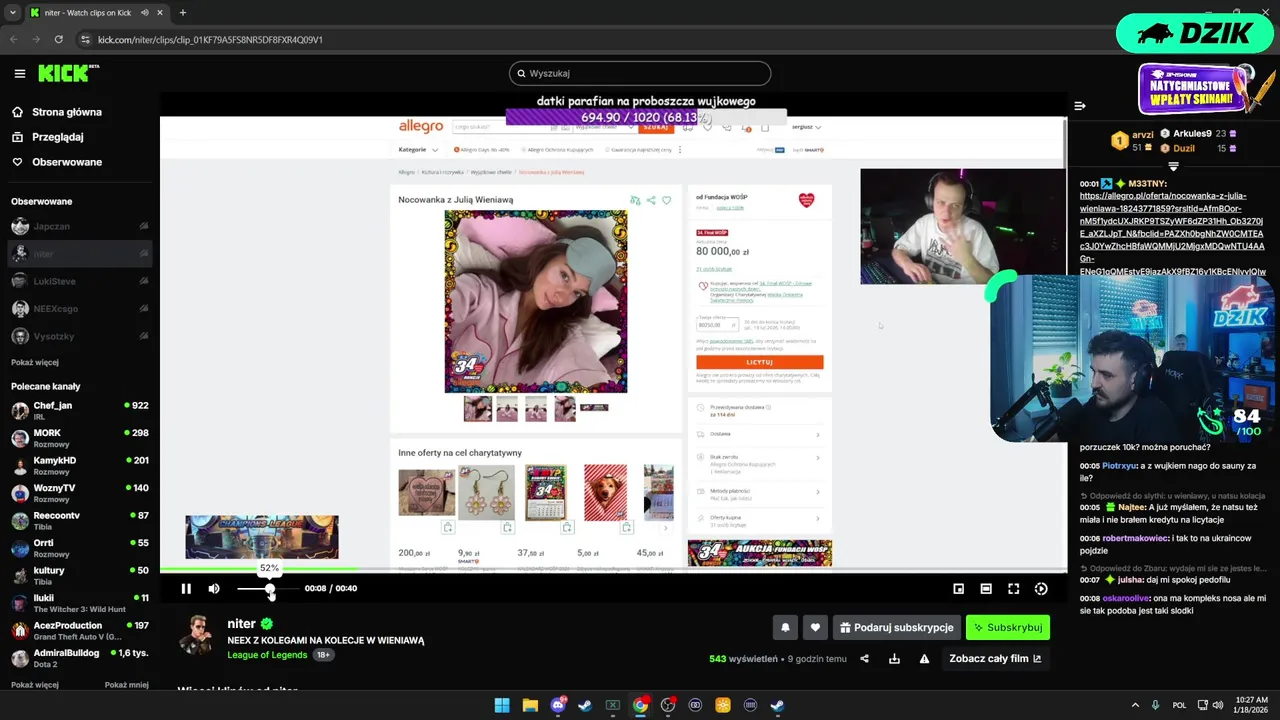The image size is (1280, 720).
Task: Seek on the clip progress bar
Action: [613, 571]
